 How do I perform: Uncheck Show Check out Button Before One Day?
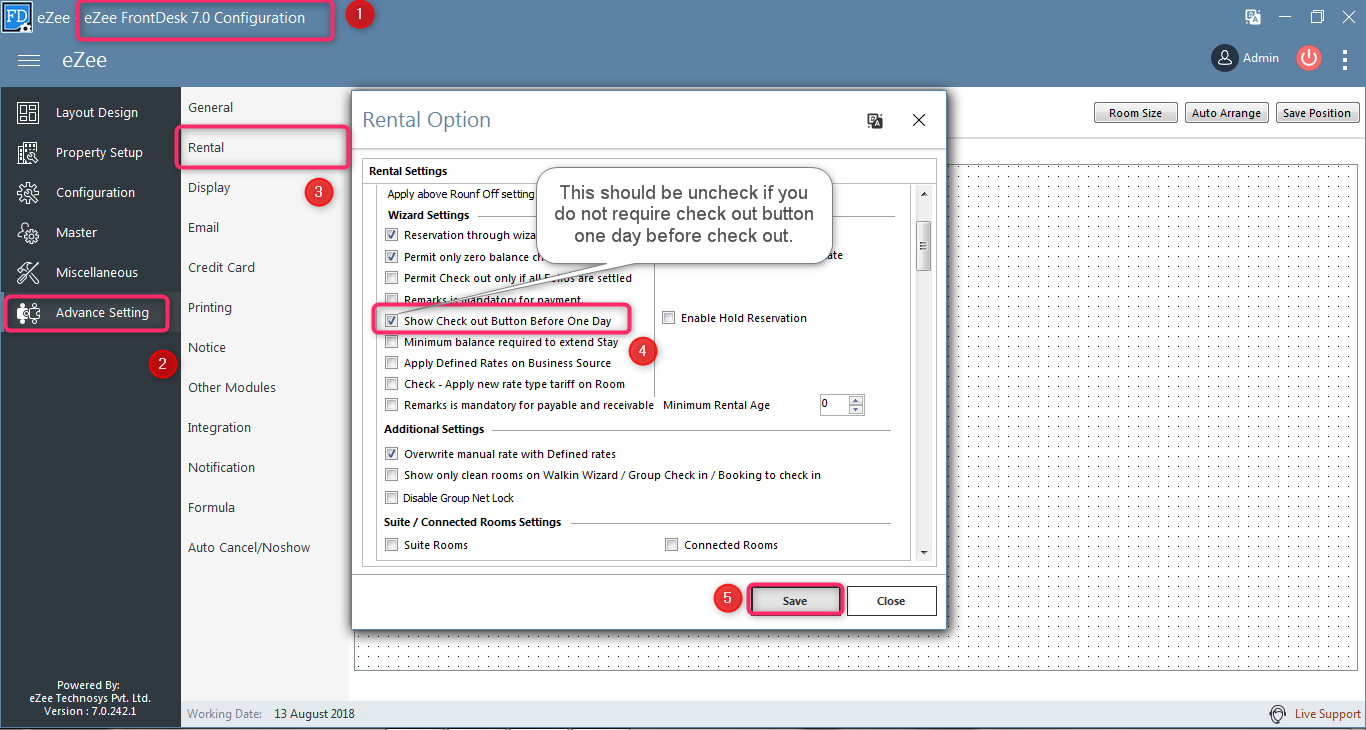[392, 321]
